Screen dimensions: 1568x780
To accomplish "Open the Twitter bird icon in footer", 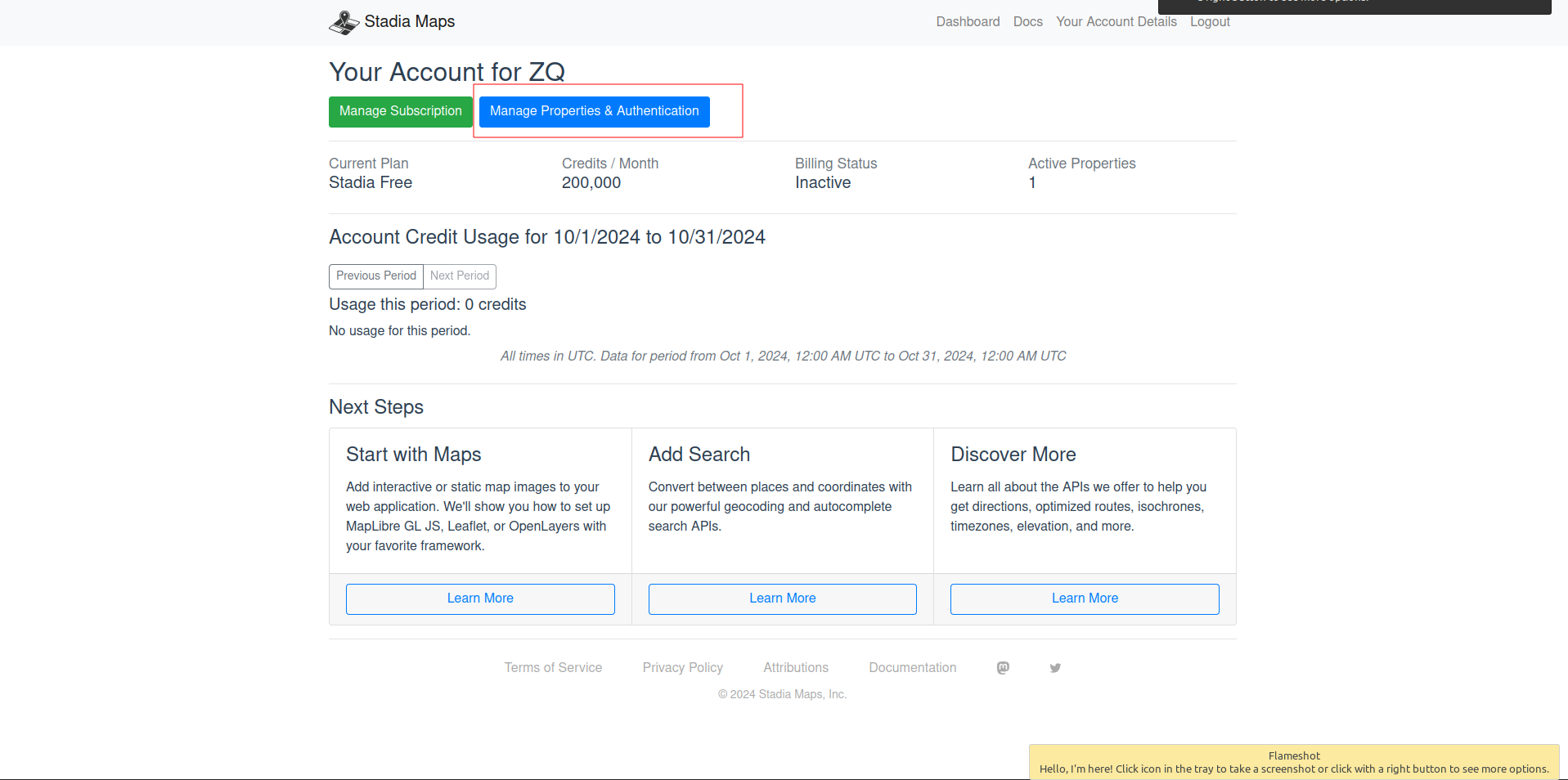I will coord(1055,668).
